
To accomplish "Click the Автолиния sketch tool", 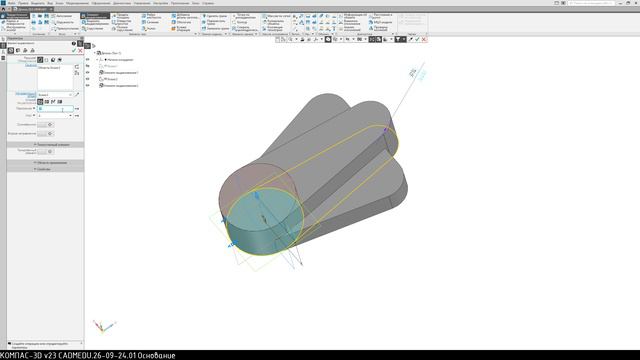I will coord(62,16).
